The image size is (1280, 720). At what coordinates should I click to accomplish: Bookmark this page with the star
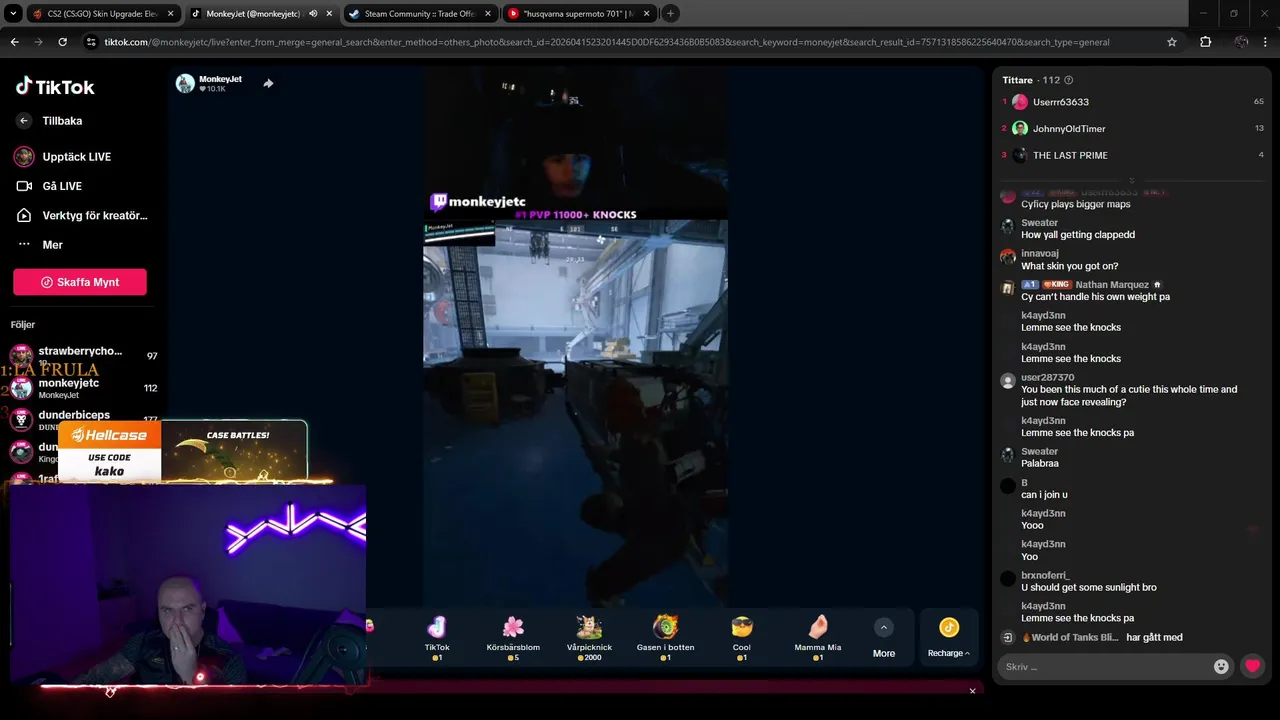pos(1172,42)
